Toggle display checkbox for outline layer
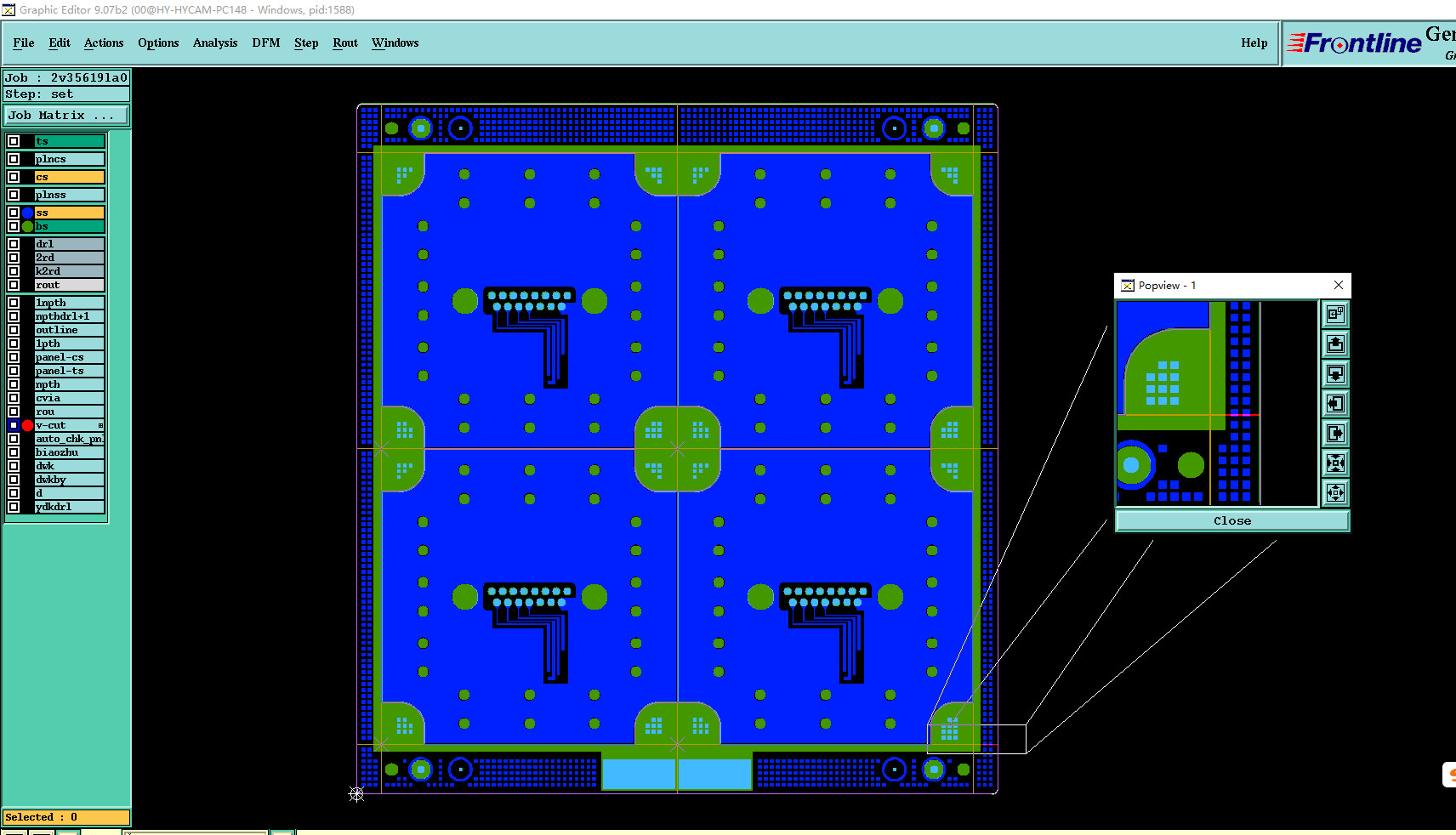The height and width of the screenshot is (835, 1456). 14,330
